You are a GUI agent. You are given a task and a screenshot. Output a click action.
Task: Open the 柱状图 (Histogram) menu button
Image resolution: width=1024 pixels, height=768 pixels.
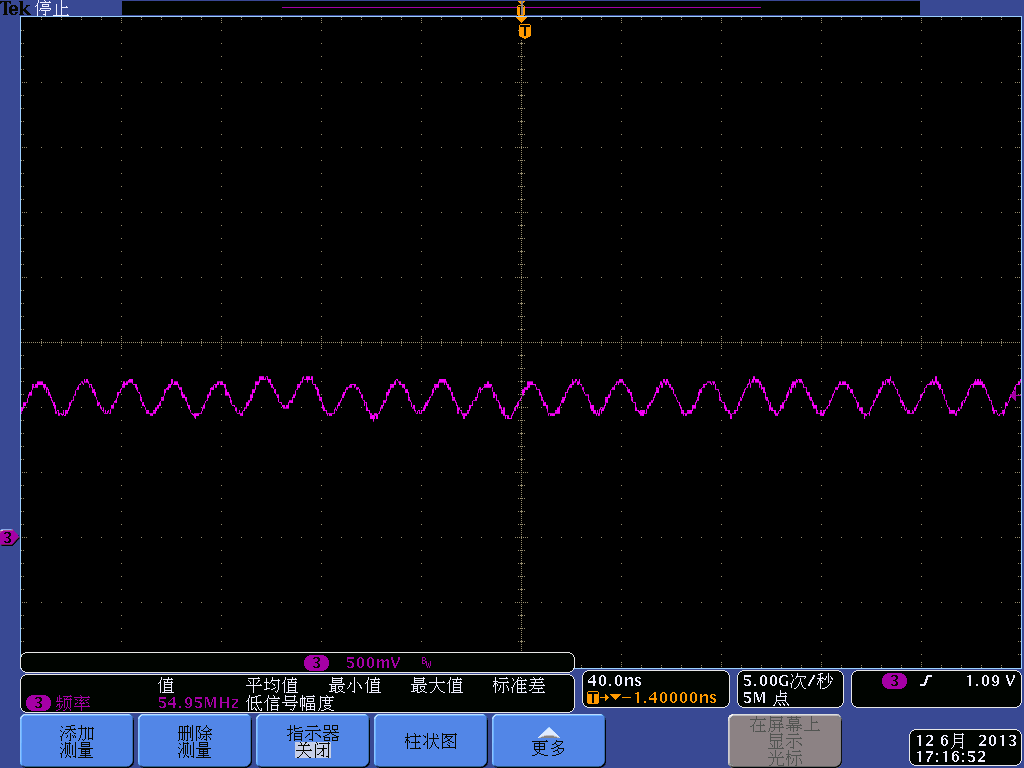click(x=430, y=741)
